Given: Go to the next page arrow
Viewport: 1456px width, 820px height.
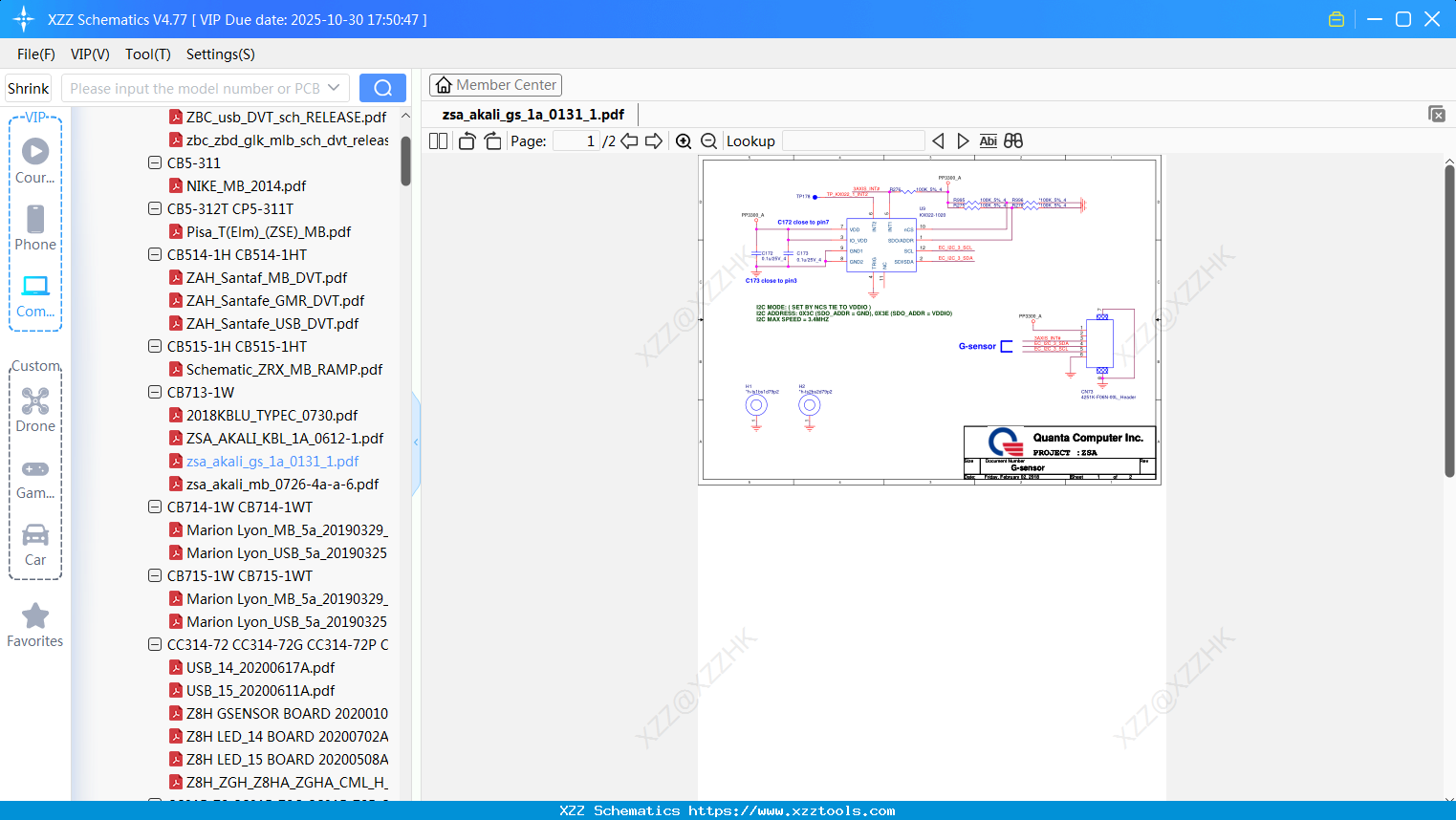Looking at the screenshot, I should 654,140.
